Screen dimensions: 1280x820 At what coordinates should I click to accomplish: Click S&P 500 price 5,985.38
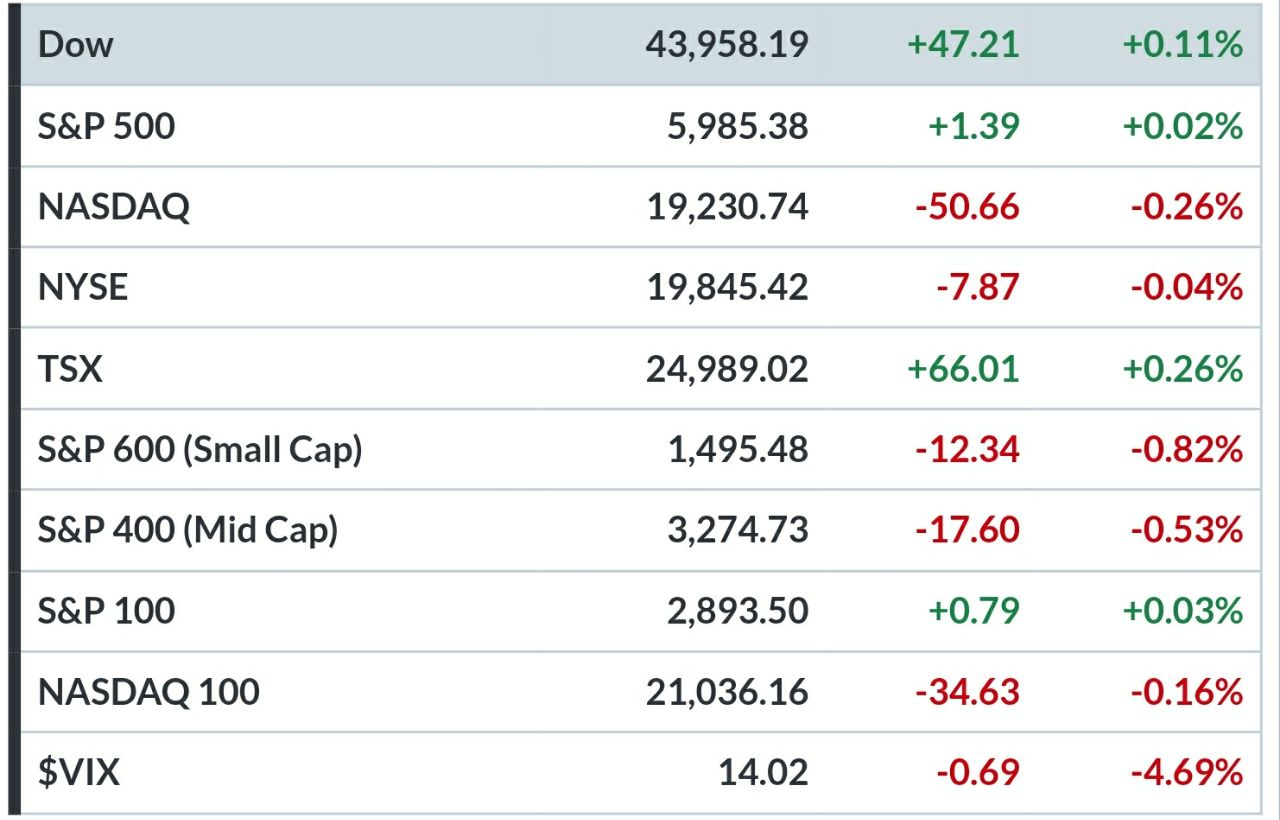point(738,126)
